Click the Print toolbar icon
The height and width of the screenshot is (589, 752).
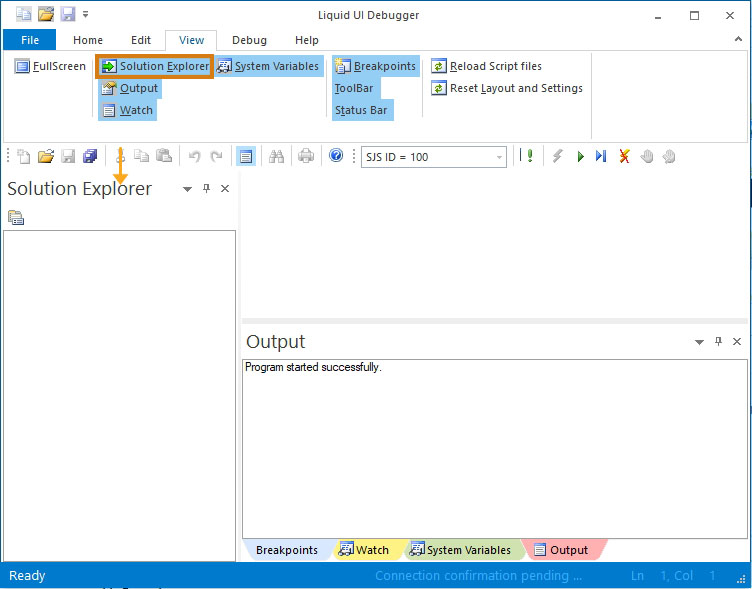tap(306, 156)
